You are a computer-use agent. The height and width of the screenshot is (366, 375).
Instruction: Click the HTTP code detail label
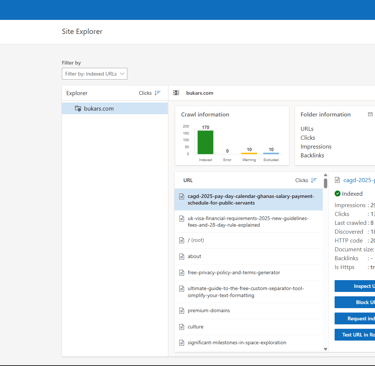(349, 240)
